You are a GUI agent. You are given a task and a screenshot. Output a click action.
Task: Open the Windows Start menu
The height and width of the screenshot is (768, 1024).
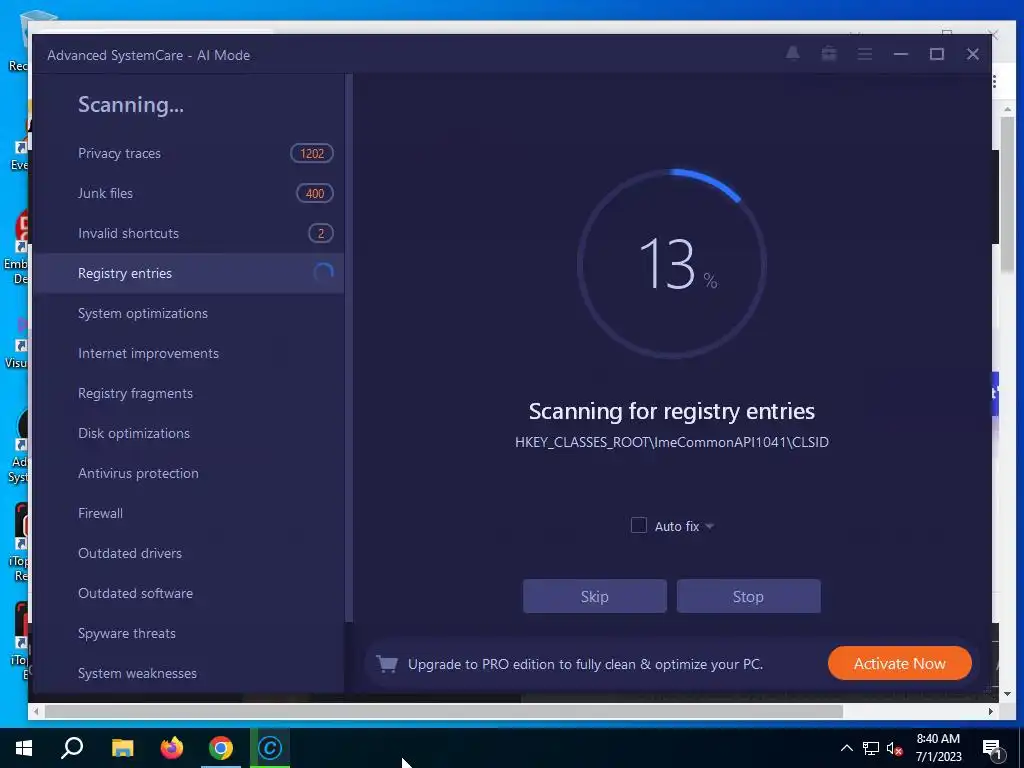[x=24, y=748]
